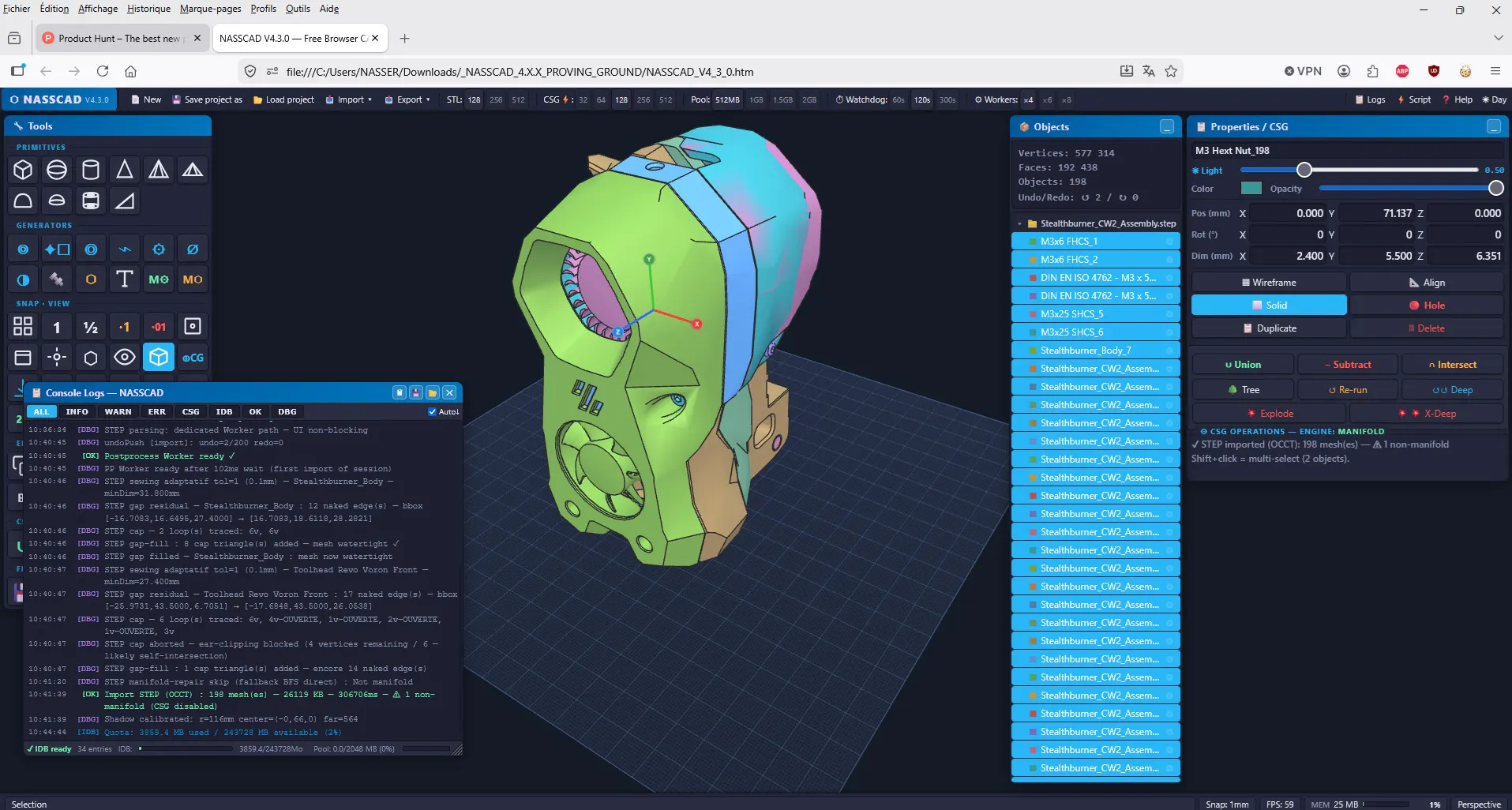The width and height of the screenshot is (1512, 810).
Task: Open the green MO metric generator
Action: [159, 279]
